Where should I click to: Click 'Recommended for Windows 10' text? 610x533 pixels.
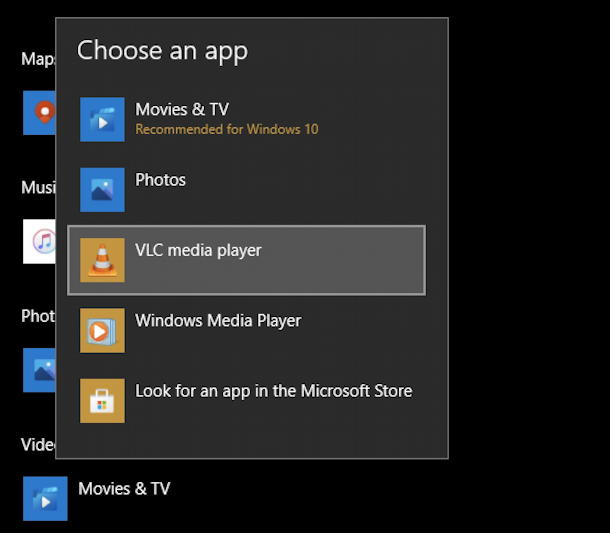click(227, 129)
